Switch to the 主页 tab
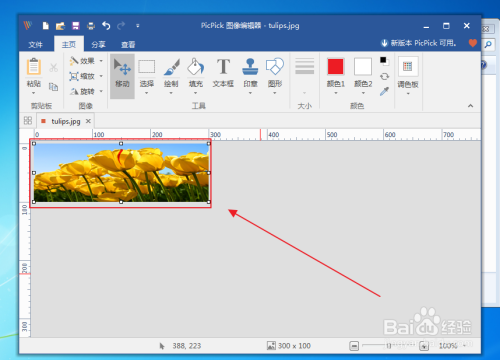The width and height of the screenshot is (500, 360). tap(69, 44)
